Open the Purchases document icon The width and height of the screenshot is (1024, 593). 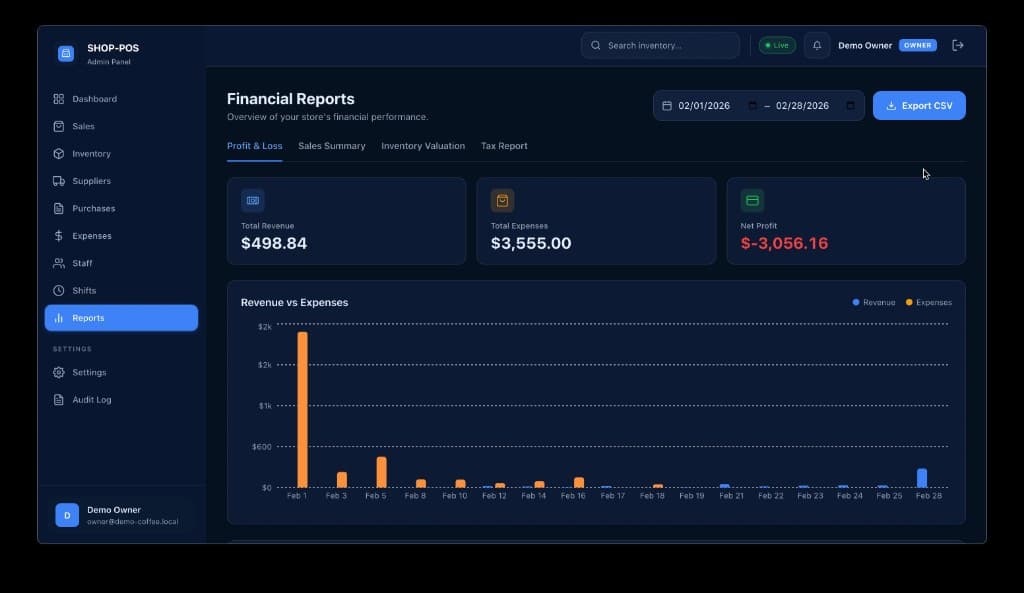59,208
